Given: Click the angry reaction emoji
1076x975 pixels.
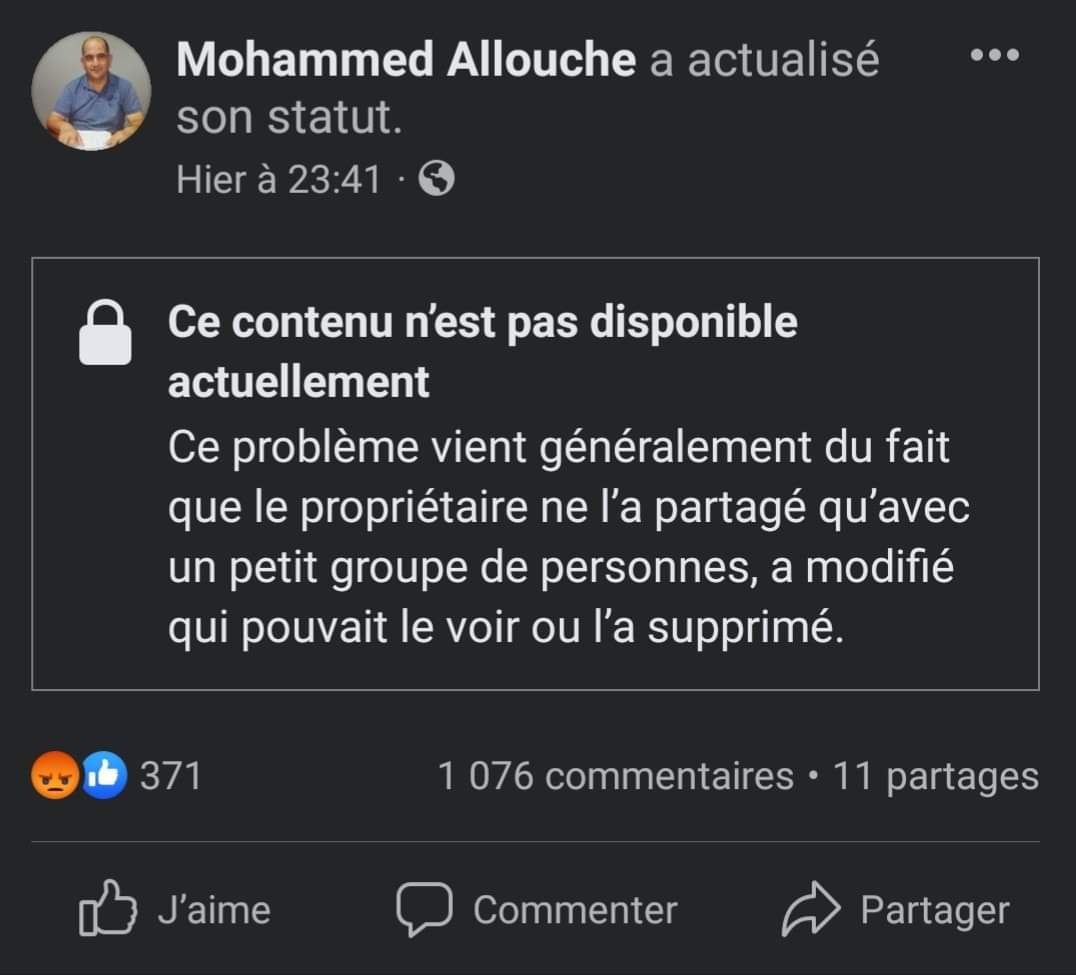Looking at the screenshot, I should tap(56, 777).
